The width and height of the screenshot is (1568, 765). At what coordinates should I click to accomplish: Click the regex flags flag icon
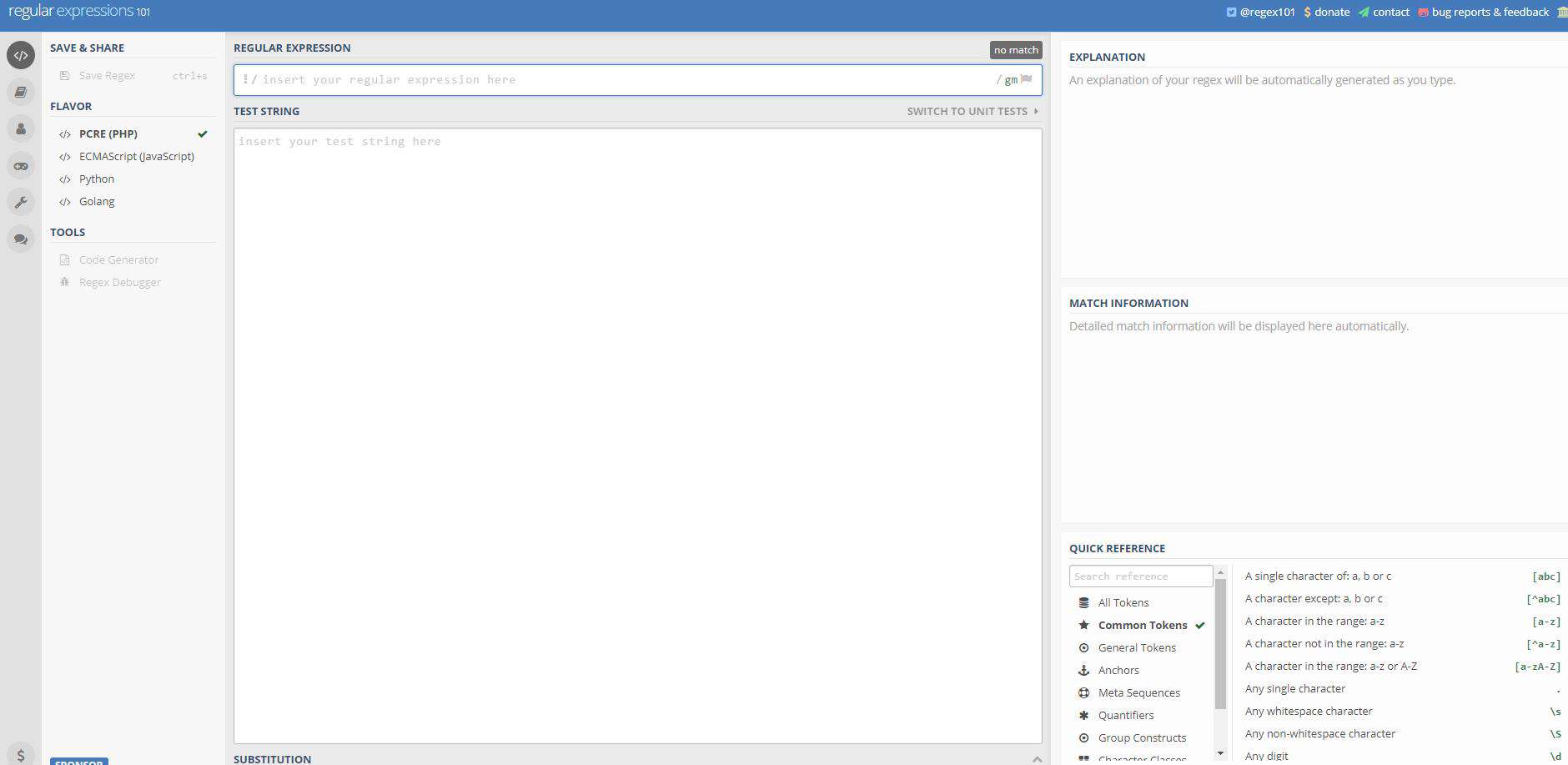(x=1026, y=79)
